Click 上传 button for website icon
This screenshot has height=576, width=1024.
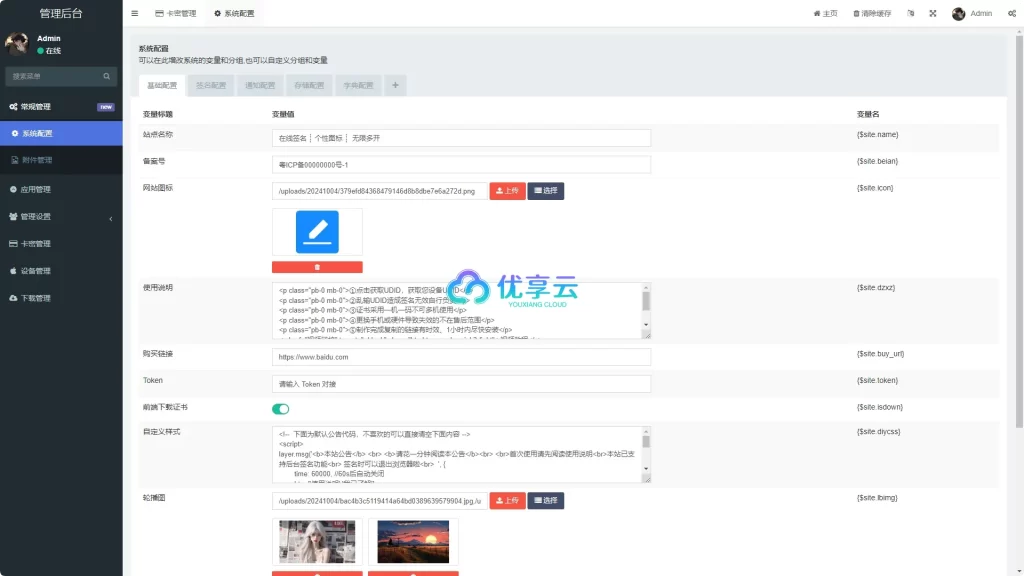tap(507, 191)
